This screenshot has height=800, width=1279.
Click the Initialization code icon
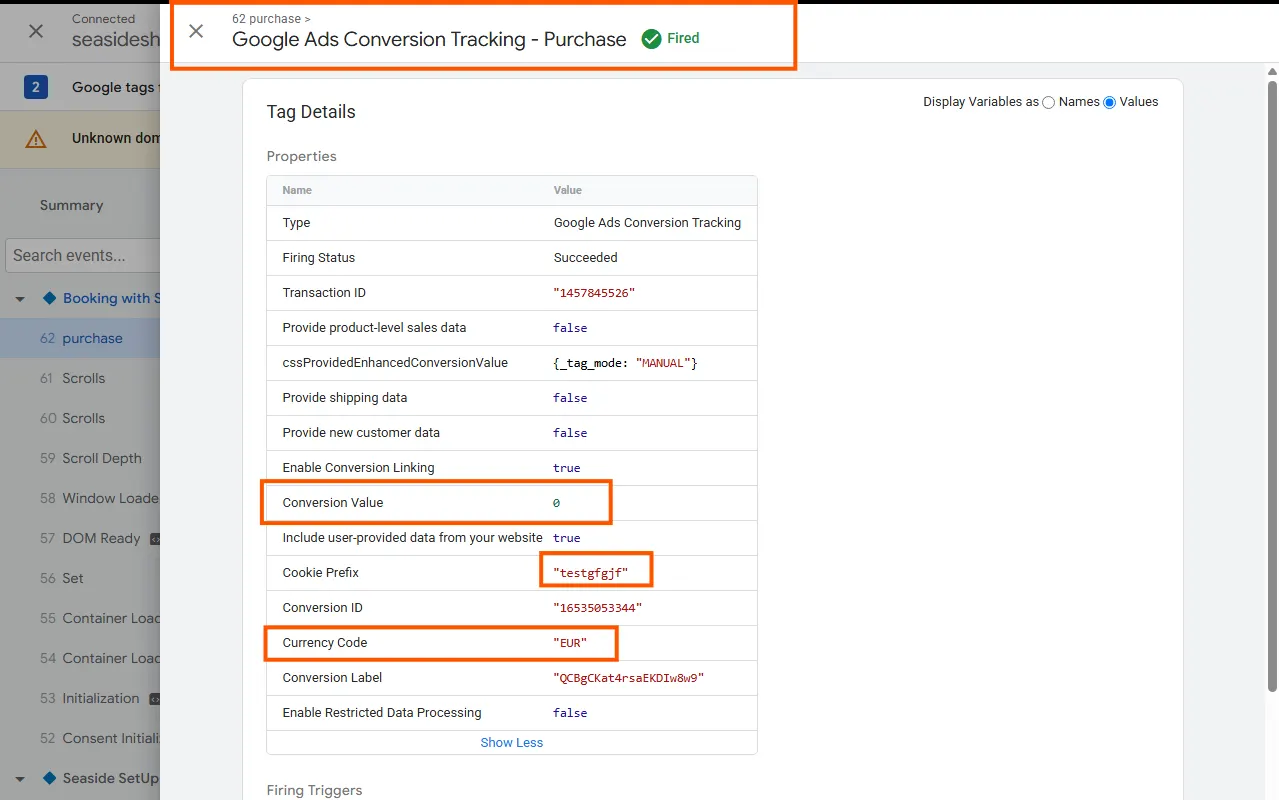tap(154, 698)
